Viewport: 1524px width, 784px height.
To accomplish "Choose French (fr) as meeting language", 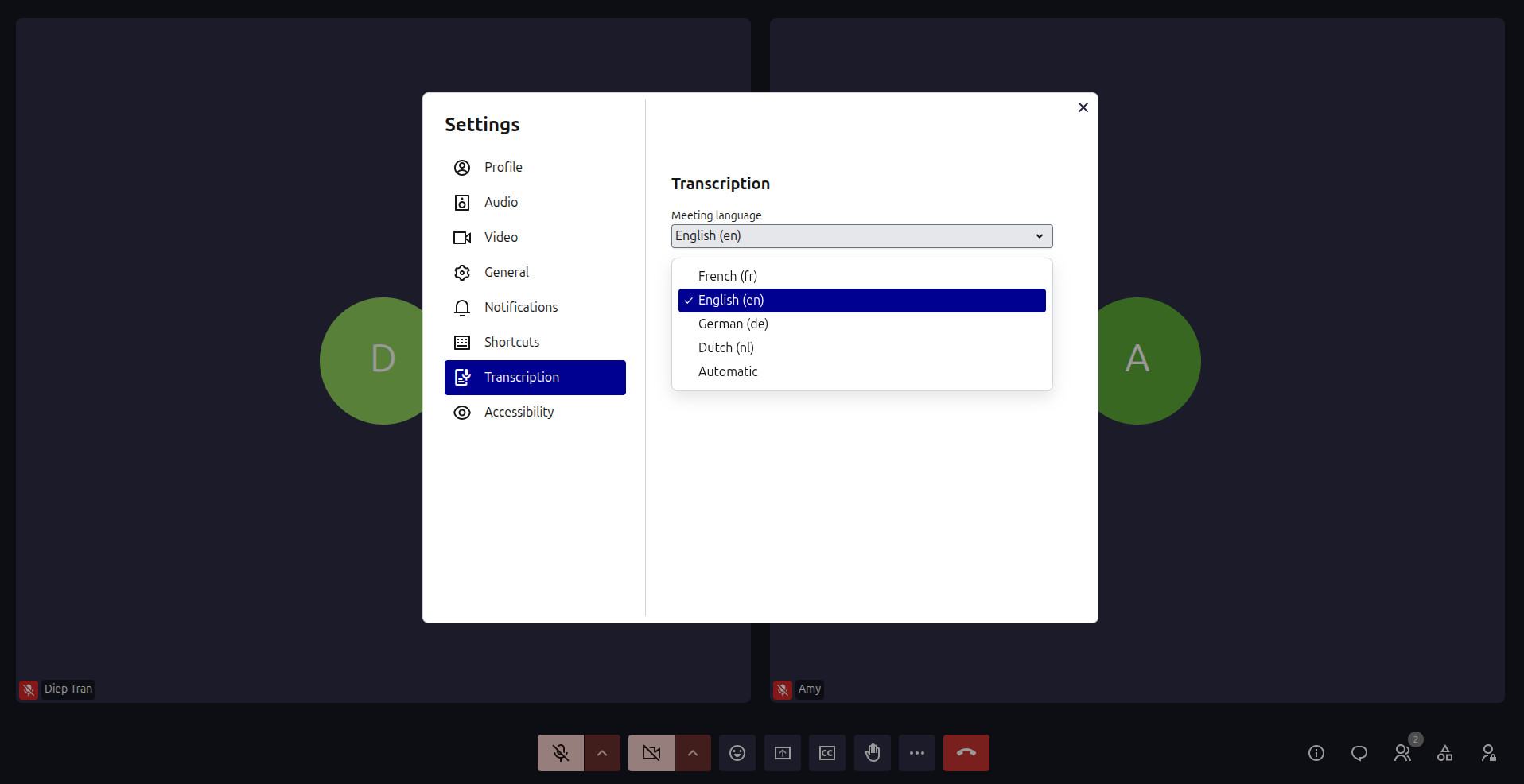I will [x=861, y=276].
